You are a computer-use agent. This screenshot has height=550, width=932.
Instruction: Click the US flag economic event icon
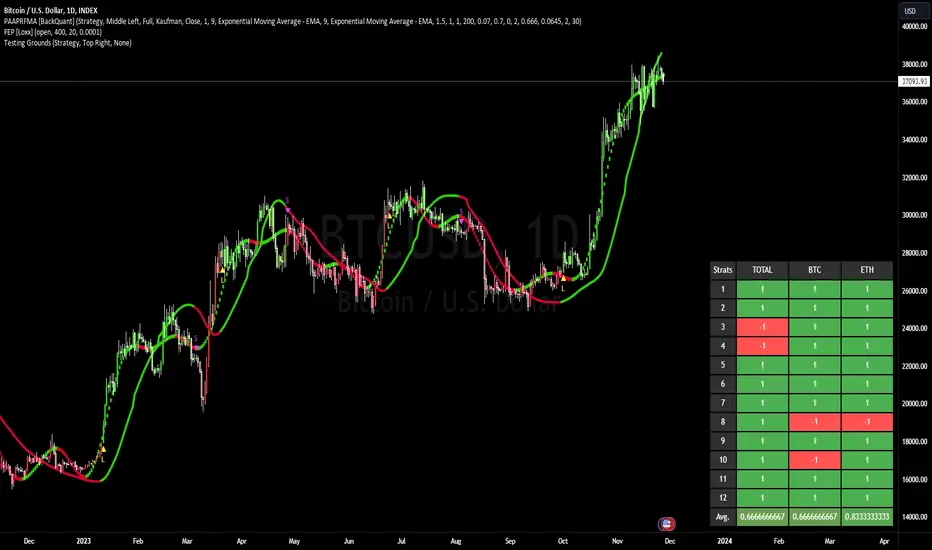[x=666, y=524]
